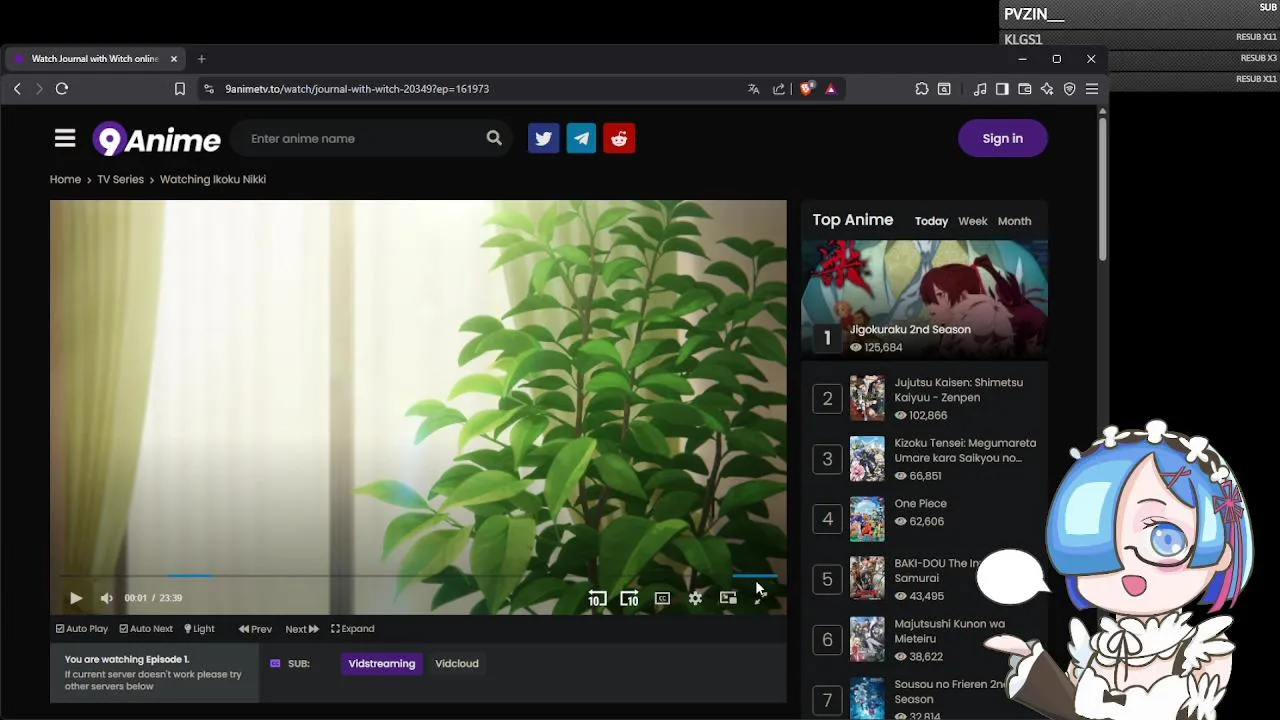Open One Piece anime link
The height and width of the screenshot is (720, 1280).
[x=920, y=504]
